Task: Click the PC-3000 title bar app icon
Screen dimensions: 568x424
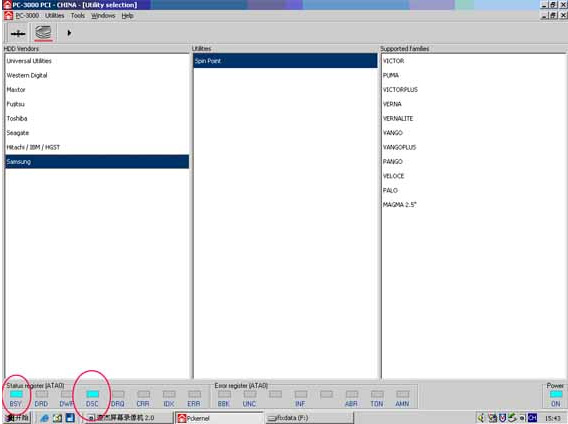Action: [7, 5]
